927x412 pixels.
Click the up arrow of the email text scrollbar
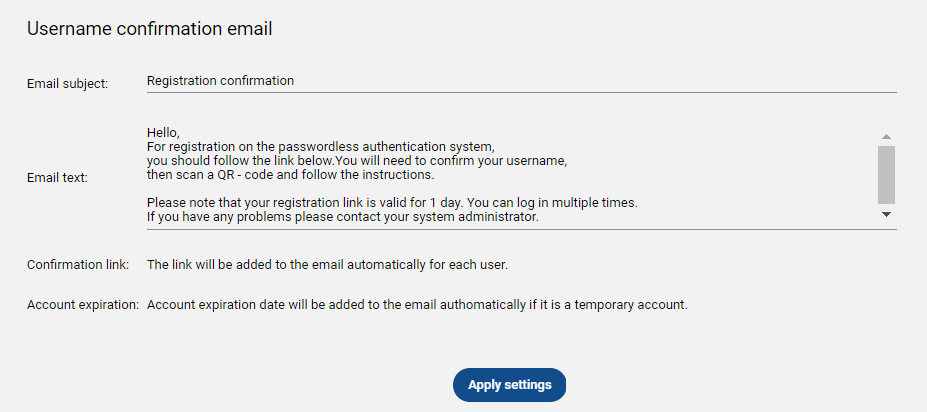tap(886, 136)
